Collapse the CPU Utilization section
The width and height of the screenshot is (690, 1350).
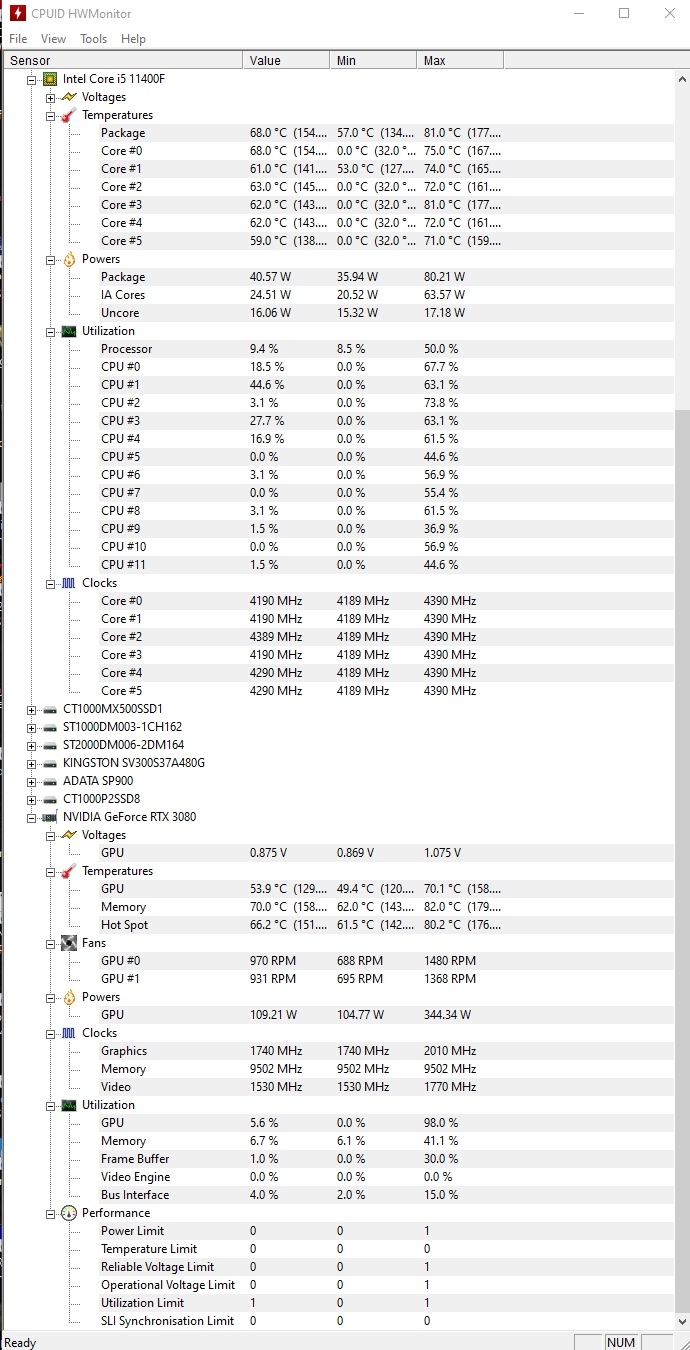coord(50,331)
